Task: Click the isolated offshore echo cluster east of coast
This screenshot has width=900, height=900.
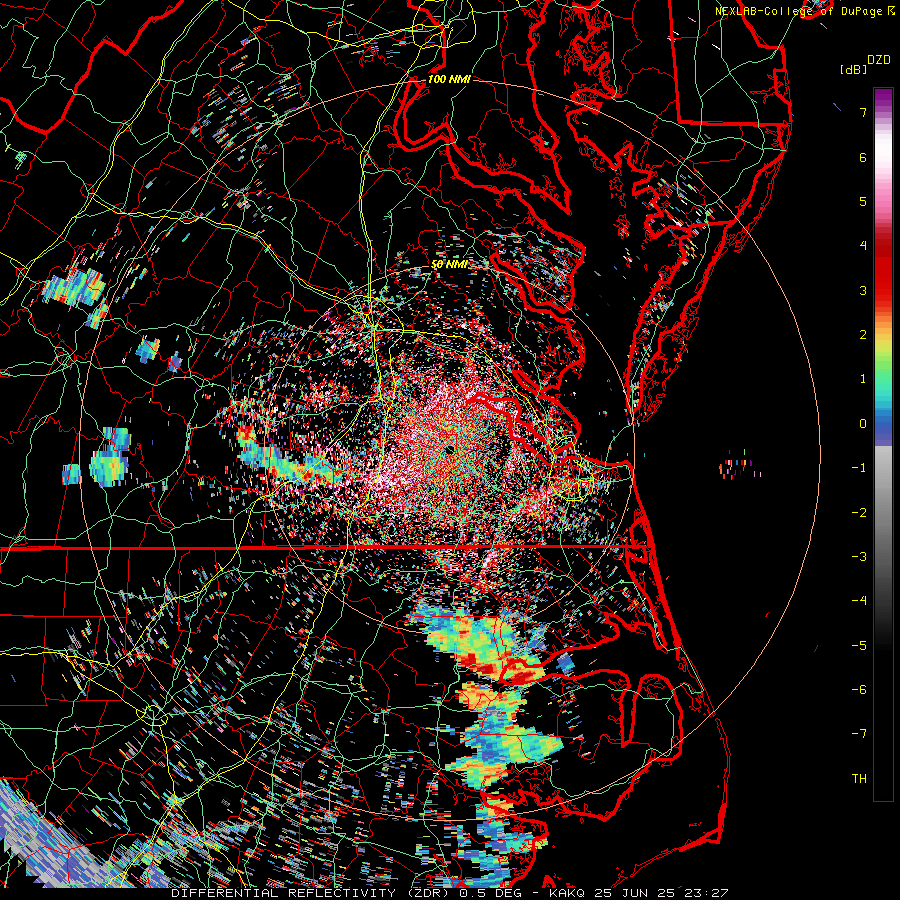Action: (x=739, y=465)
